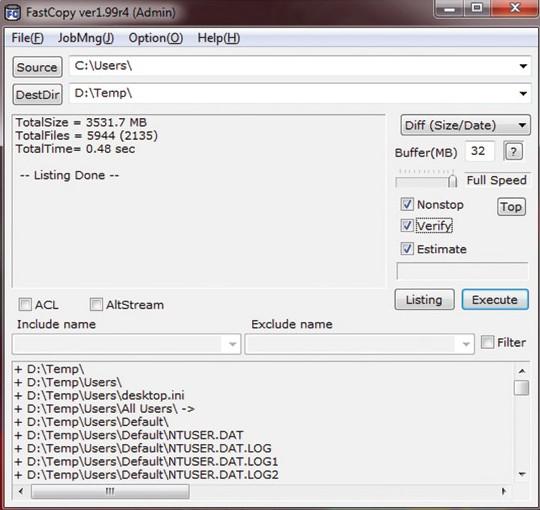Expand the DestDir path history dropdown
Screen dimensions: 540x510
[523, 93]
